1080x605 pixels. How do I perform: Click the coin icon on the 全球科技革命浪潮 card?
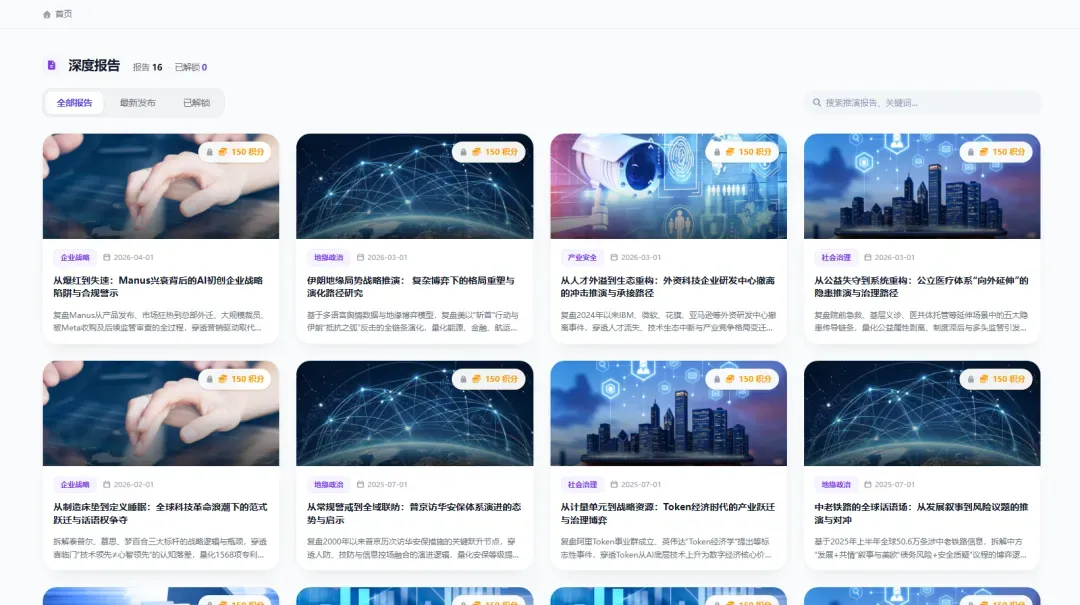[222, 379]
